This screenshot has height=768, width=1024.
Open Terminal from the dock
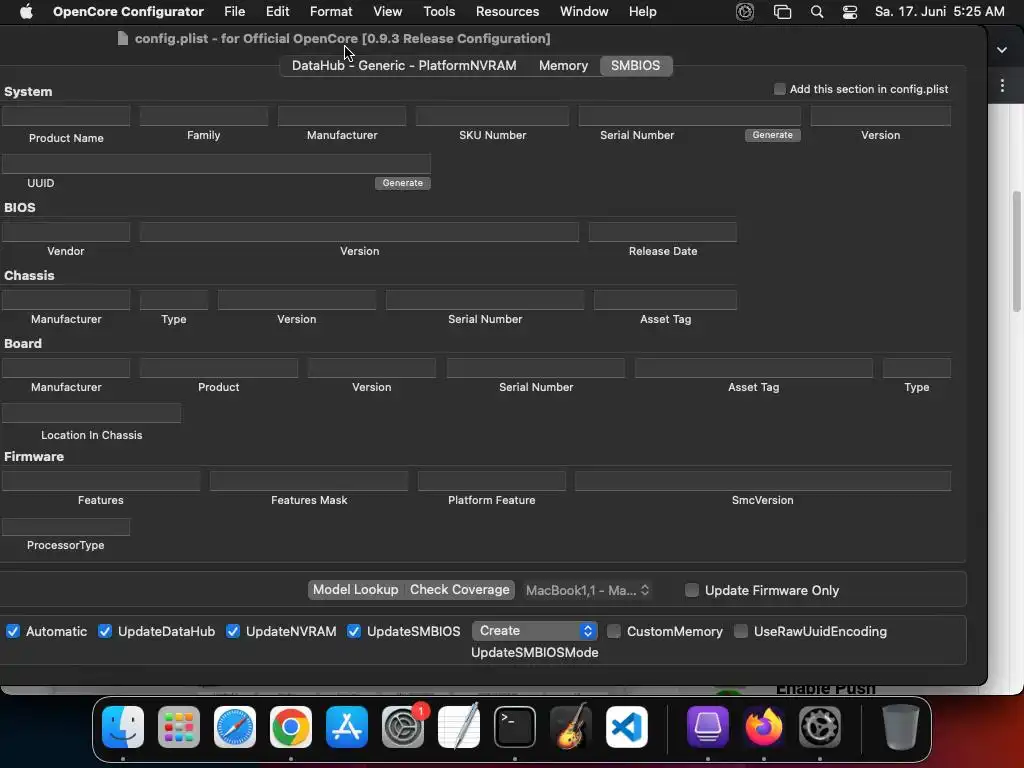515,727
